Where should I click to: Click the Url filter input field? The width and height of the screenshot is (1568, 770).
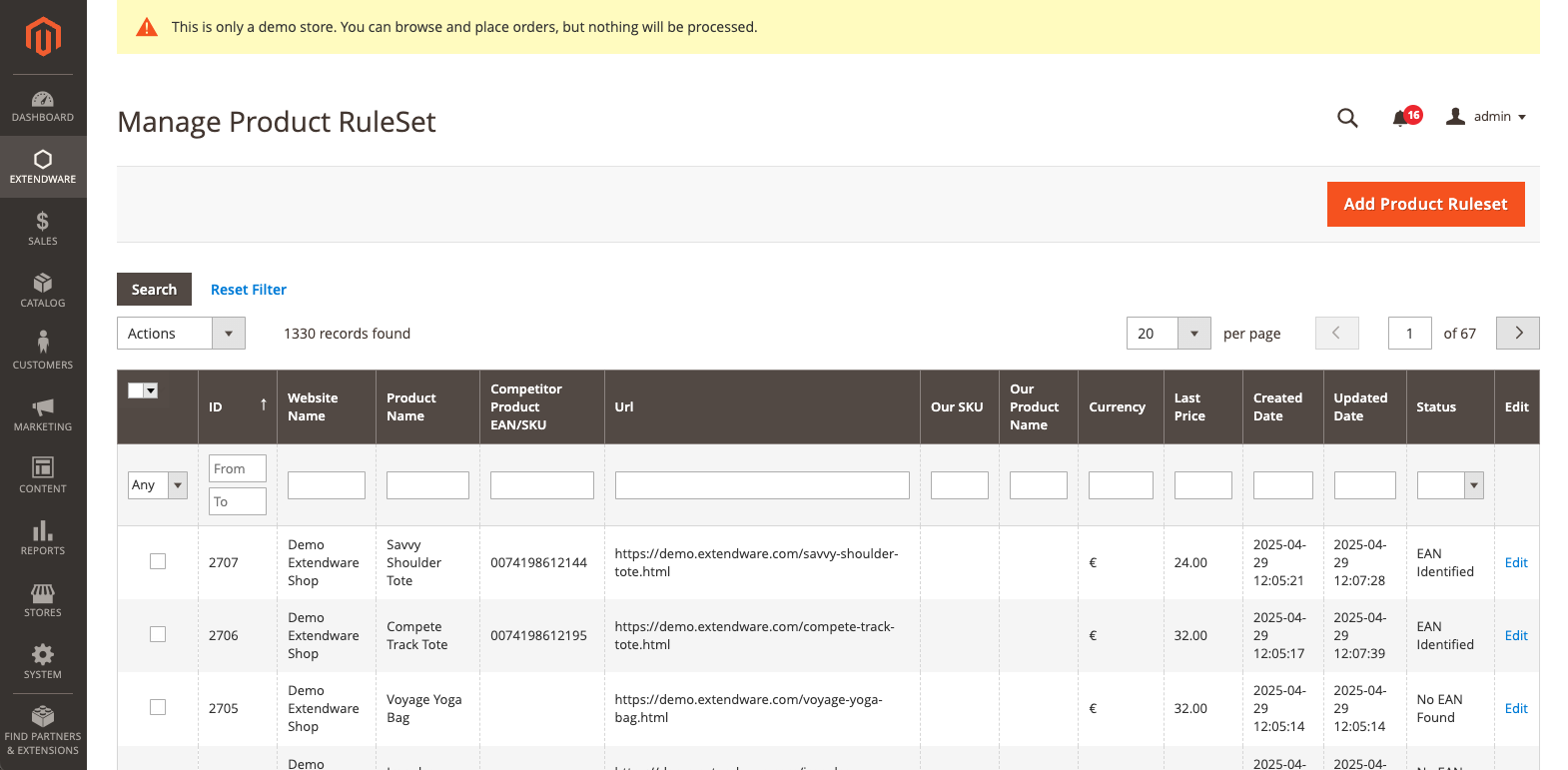762,485
